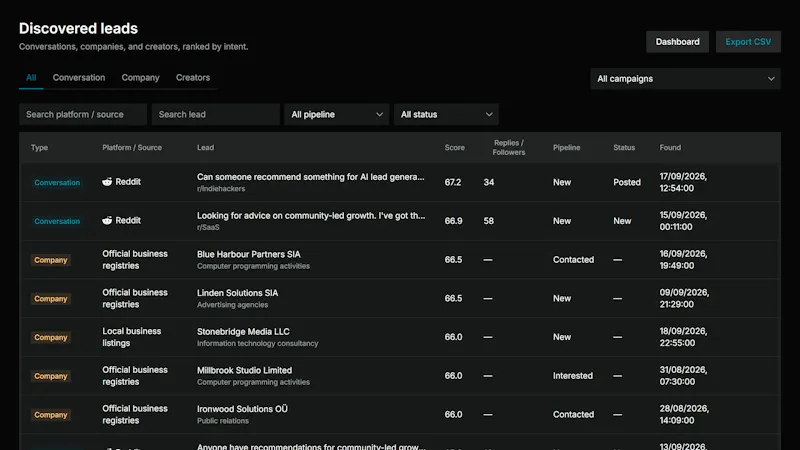Focus the Search lead field
The image size is (800, 450).
coord(215,114)
